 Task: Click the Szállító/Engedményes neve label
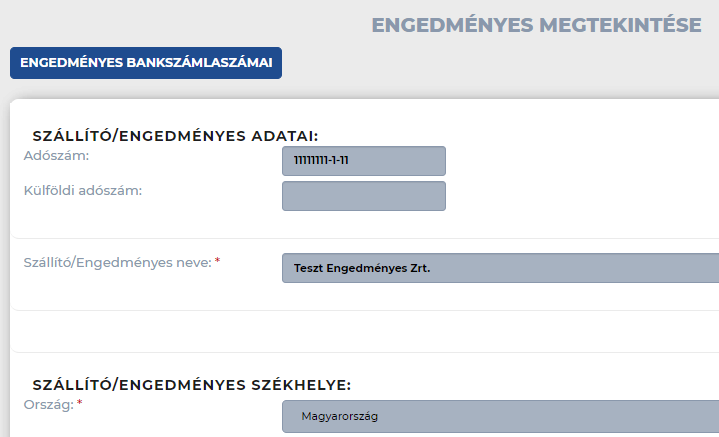pyautogui.click(x=118, y=263)
